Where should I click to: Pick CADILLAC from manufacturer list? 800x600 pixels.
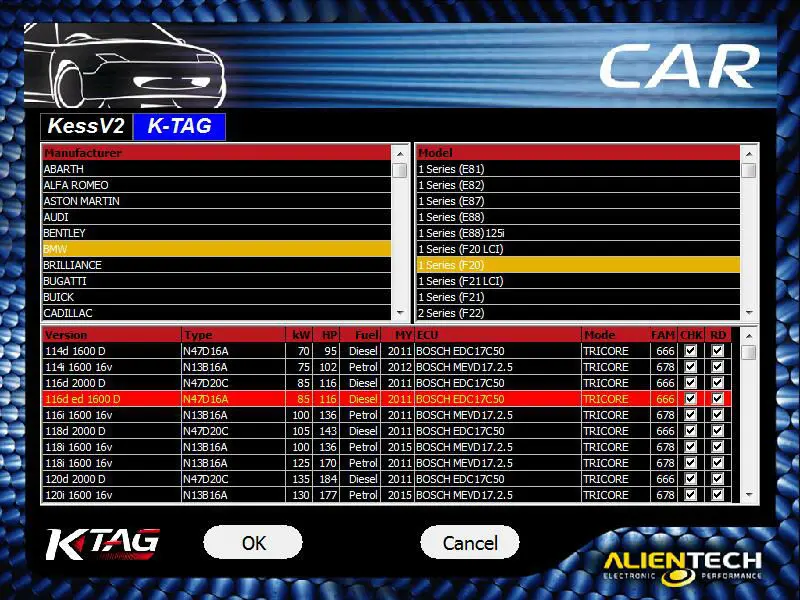[x=217, y=313]
